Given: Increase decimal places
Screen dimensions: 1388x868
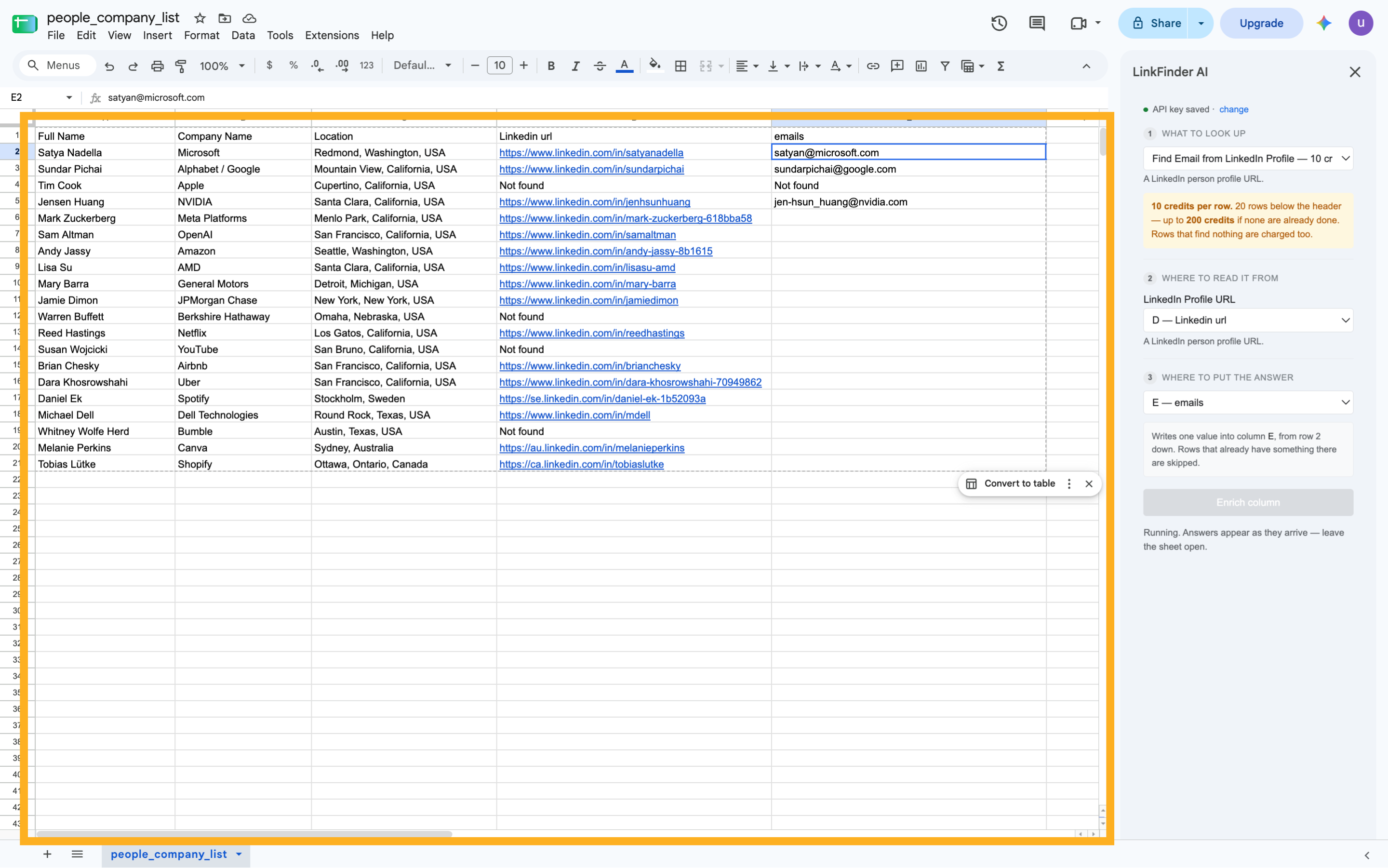Looking at the screenshot, I should click(342, 66).
